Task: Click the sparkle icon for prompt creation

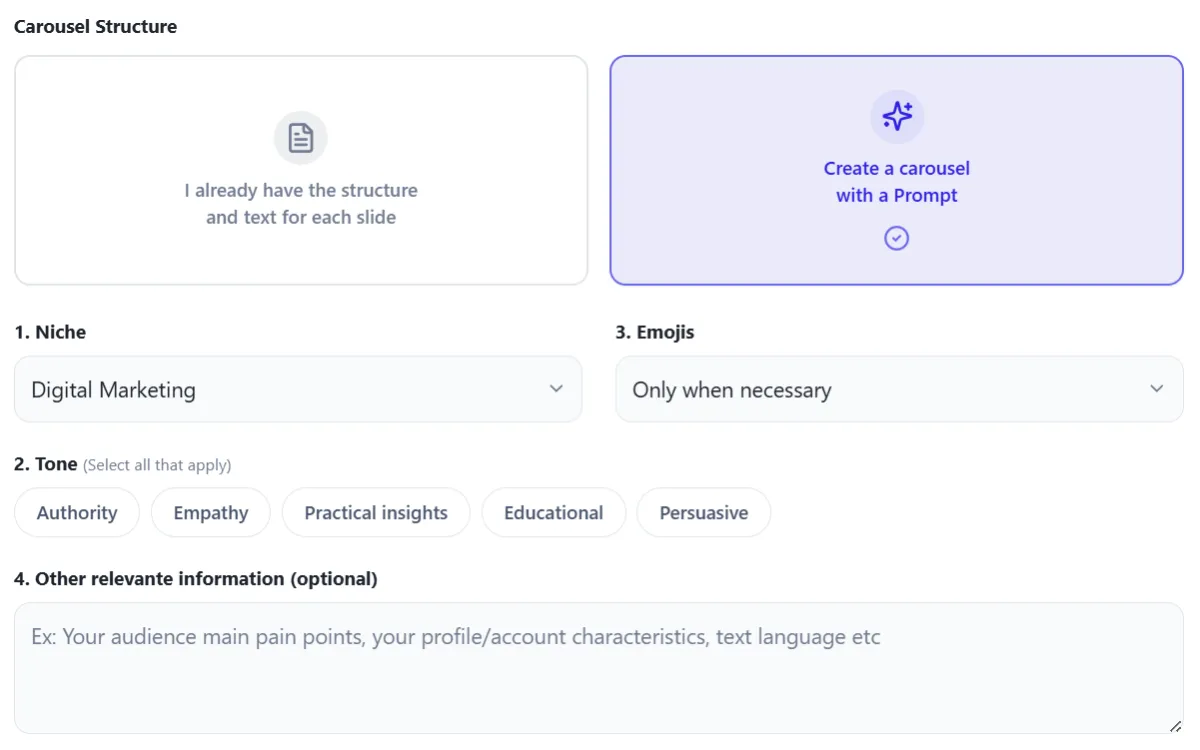Action: [897, 117]
